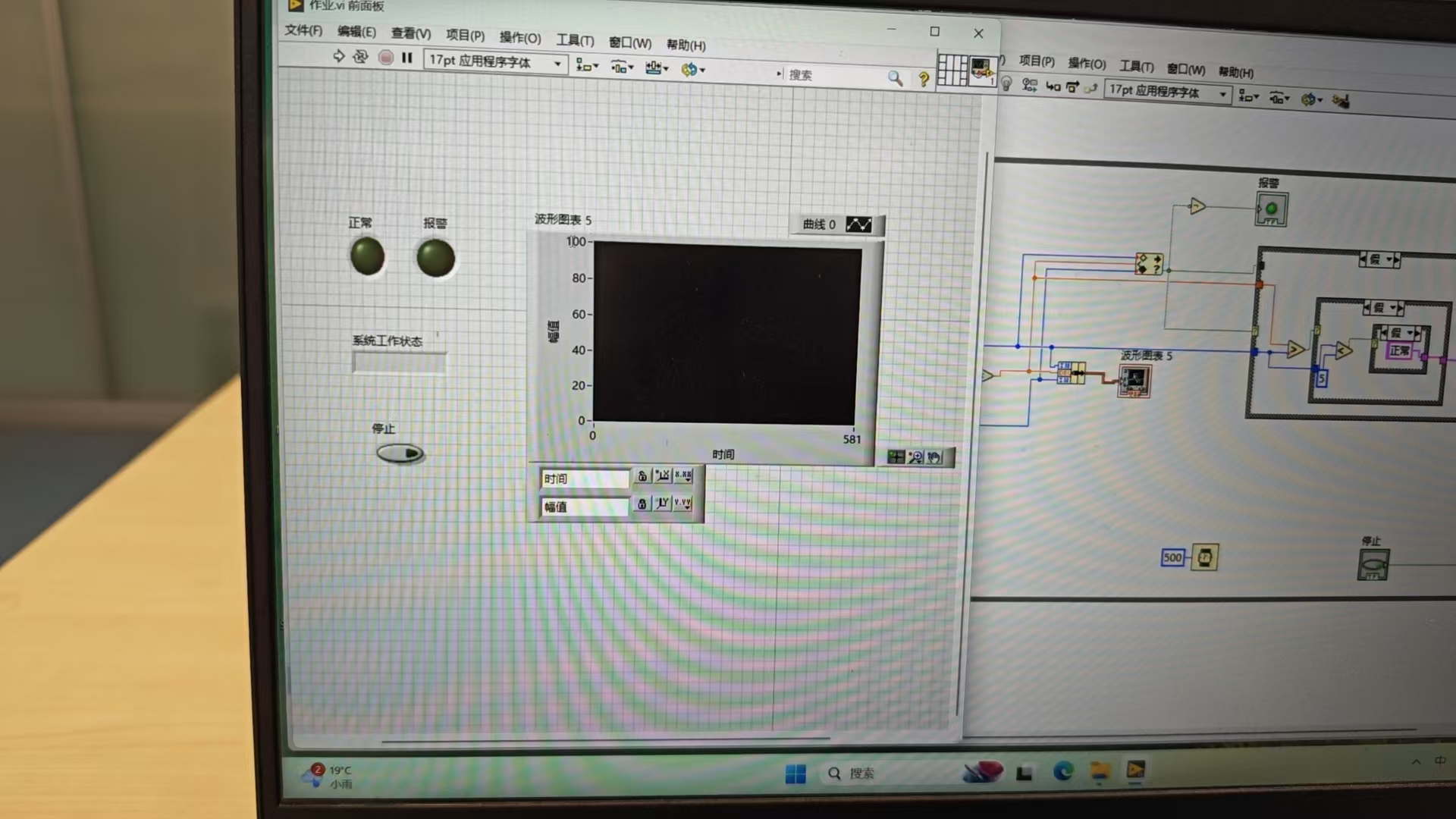Autoscale the X axis once
Viewport: 1456px width, 819px height.
click(x=663, y=476)
